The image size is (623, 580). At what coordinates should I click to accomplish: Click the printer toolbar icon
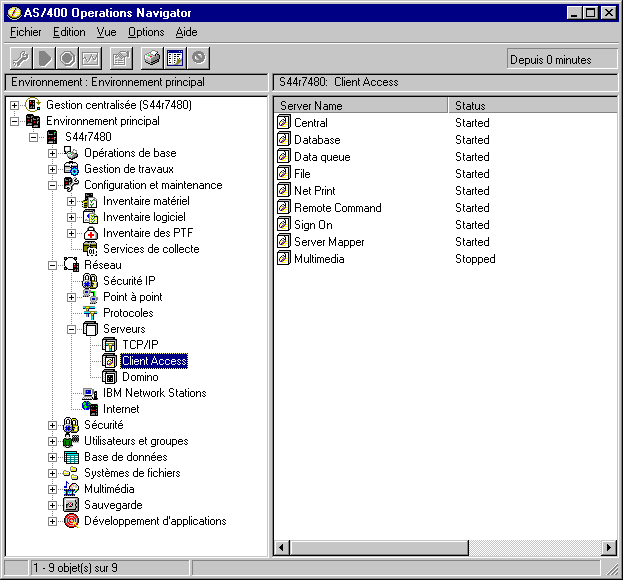152,59
